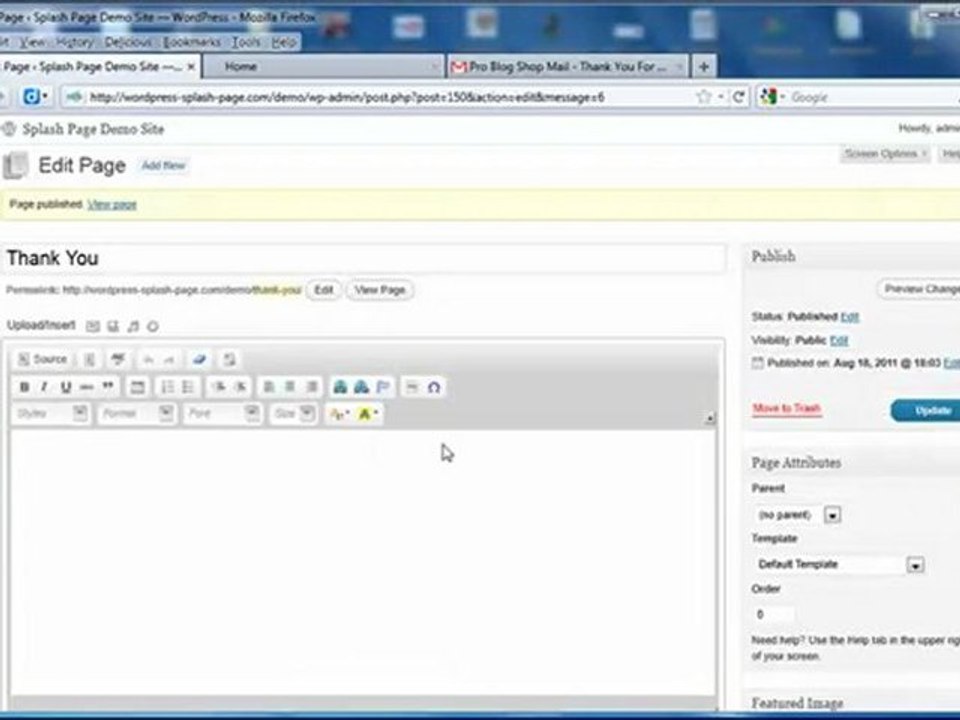Click the eraser remove format icon
960x720 pixels.
(x=199, y=359)
